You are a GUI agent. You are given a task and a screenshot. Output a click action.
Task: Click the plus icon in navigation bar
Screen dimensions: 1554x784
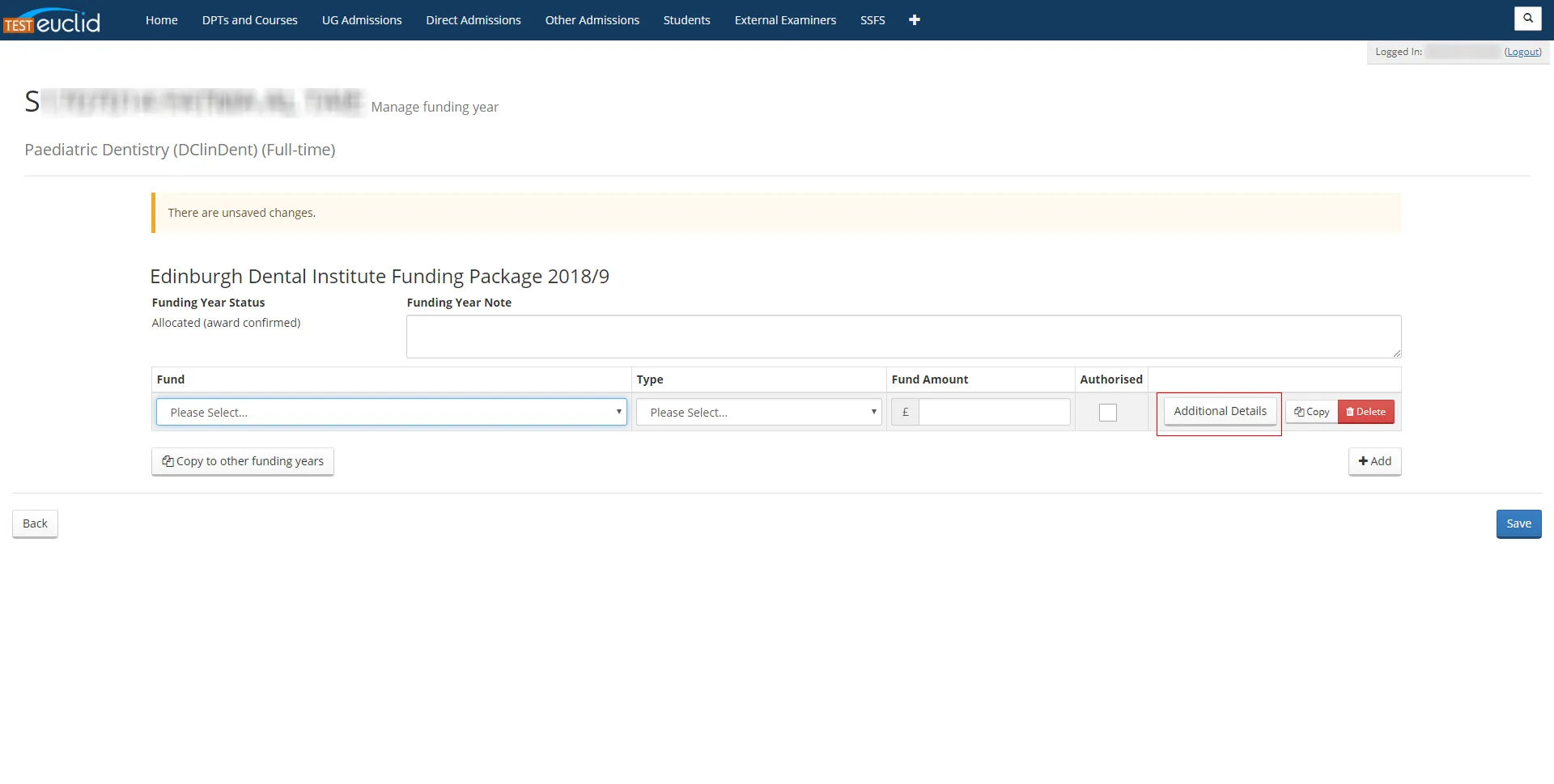(x=914, y=20)
